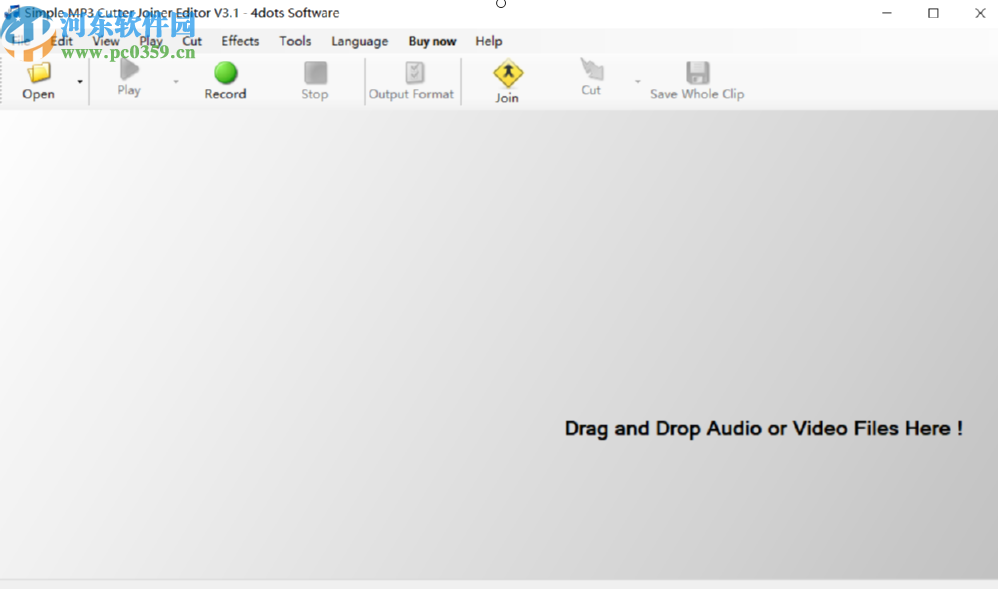Expand the Cut button dropdown arrow
This screenshot has width=998, height=589.
[637, 82]
